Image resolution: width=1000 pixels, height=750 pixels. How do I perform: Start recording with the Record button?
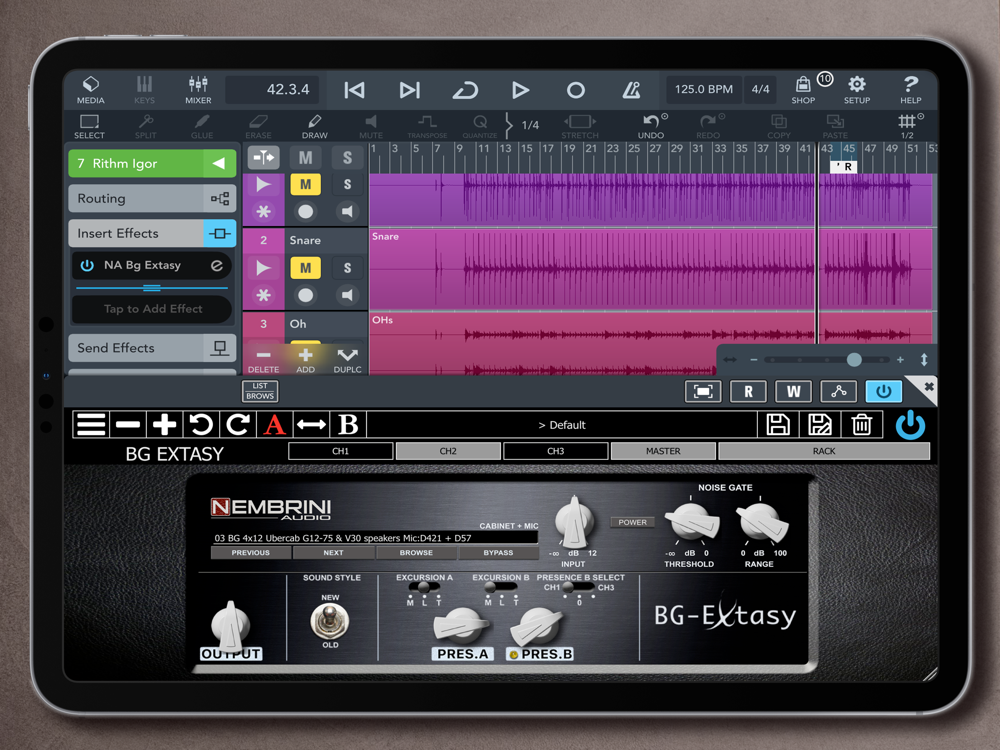575,90
